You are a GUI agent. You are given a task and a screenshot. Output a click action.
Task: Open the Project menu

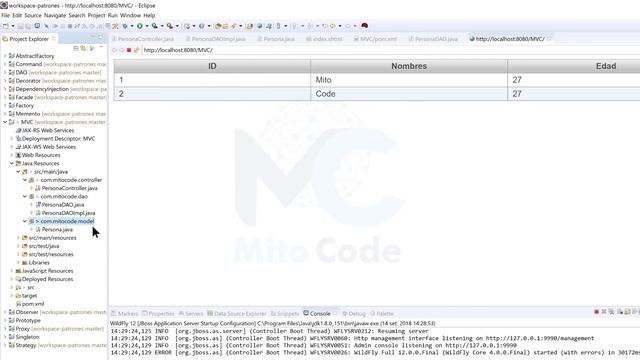(96, 15)
